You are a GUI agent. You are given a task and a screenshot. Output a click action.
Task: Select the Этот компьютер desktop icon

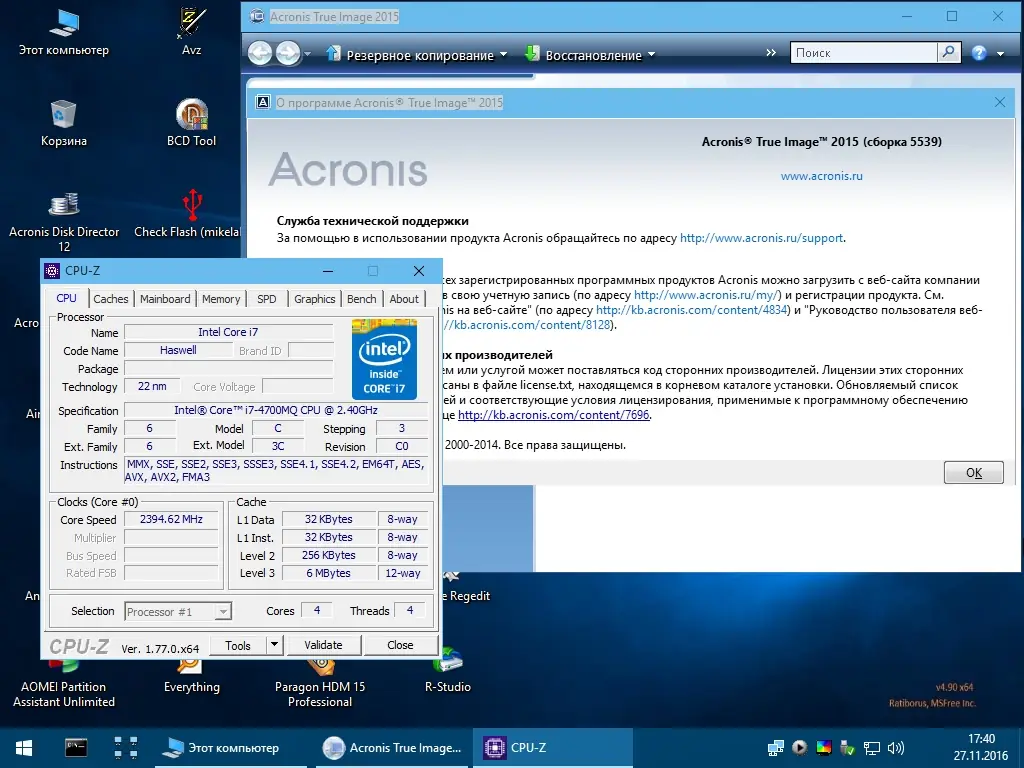[x=63, y=31]
